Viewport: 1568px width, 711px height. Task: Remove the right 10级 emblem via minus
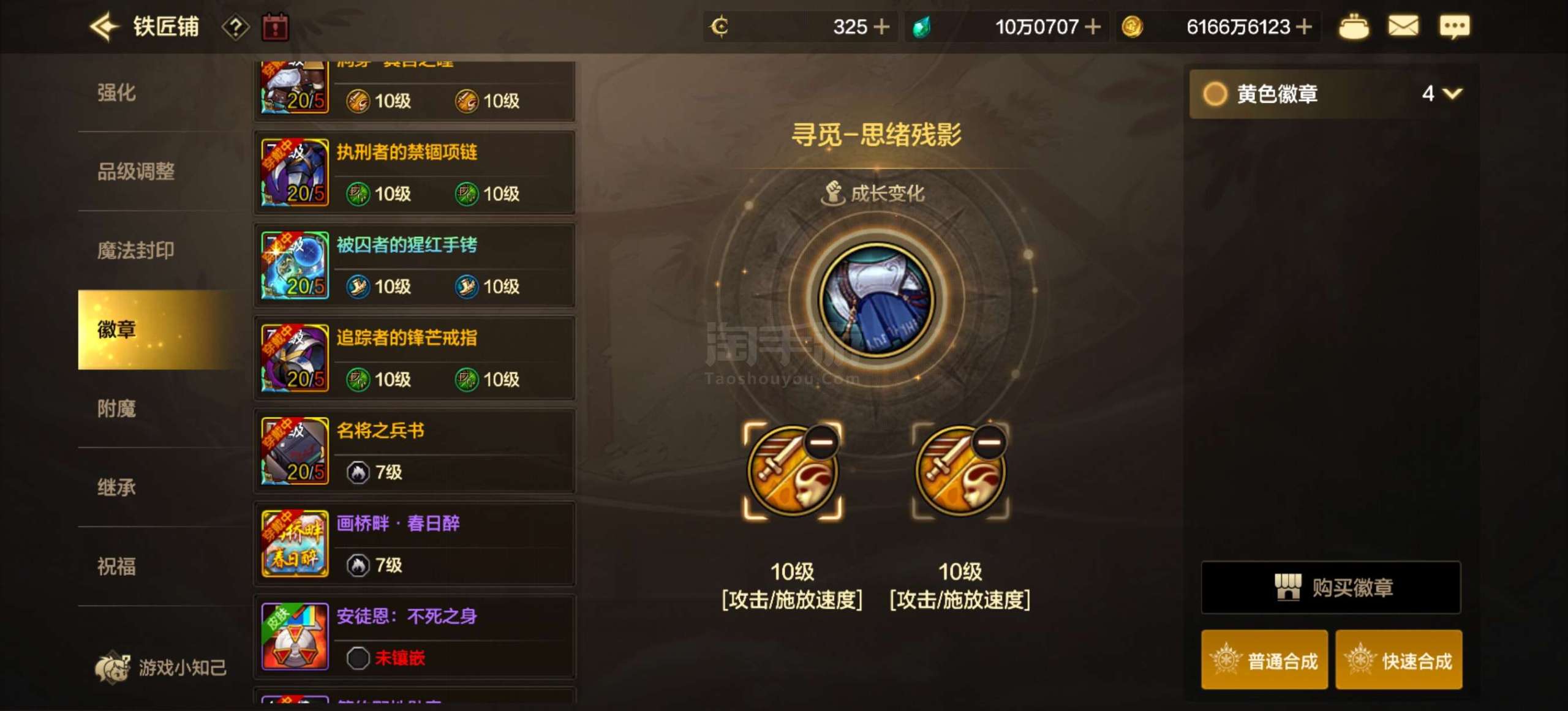(989, 442)
